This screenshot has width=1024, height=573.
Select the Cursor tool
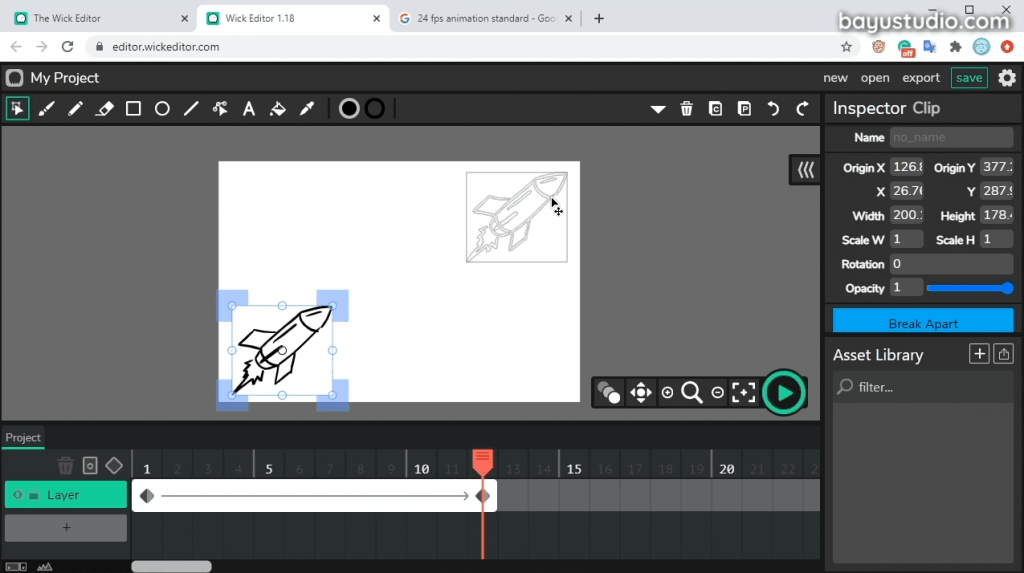click(18, 108)
